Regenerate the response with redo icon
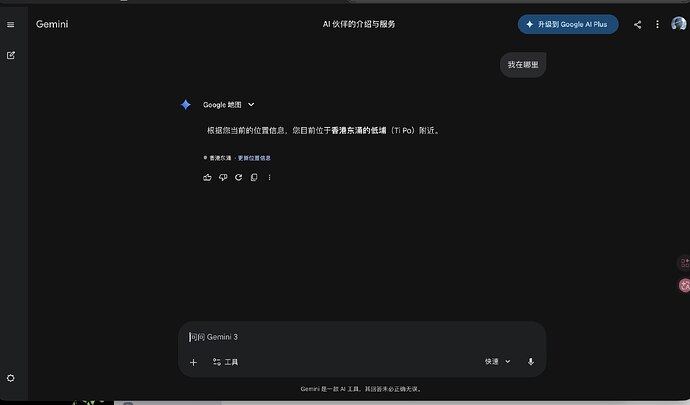Screen dimensions: 690x405 click(239, 177)
